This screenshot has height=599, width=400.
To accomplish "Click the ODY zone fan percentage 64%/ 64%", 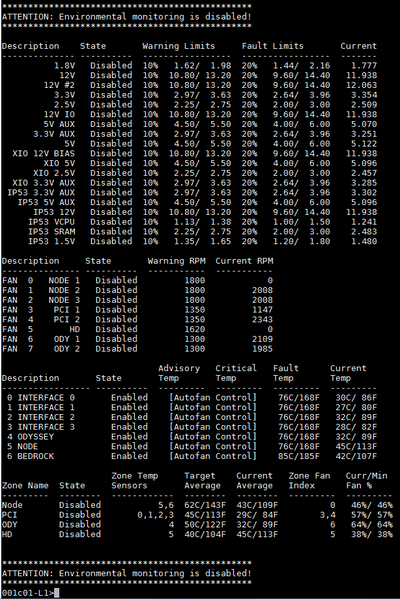I will pyautogui.click(x=372, y=525).
